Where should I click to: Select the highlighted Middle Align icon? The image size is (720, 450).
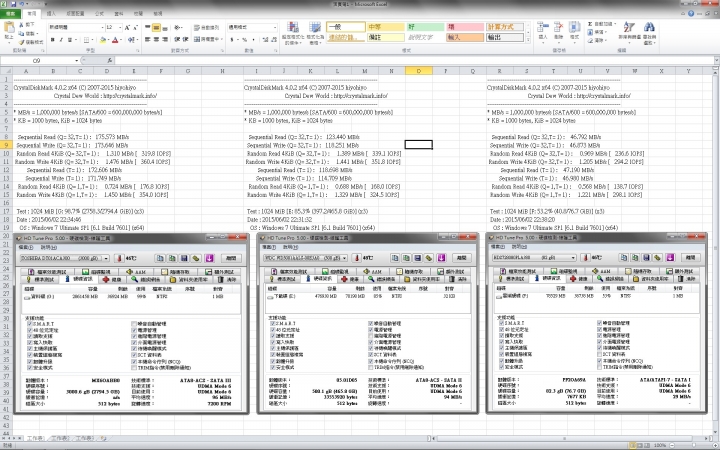click(x=156, y=28)
